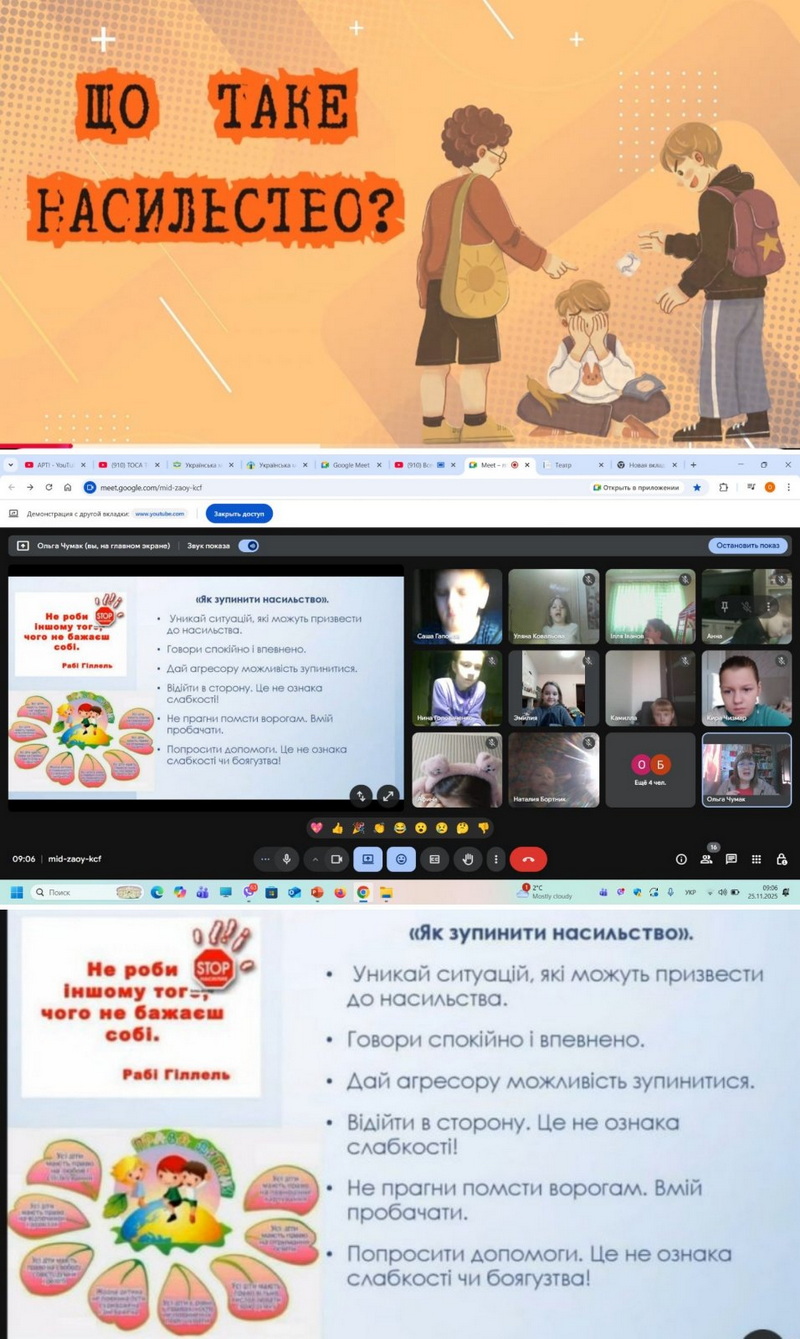The height and width of the screenshot is (1339, 800).
Task: Raise hand in the meeting
Action: (467, 858)
